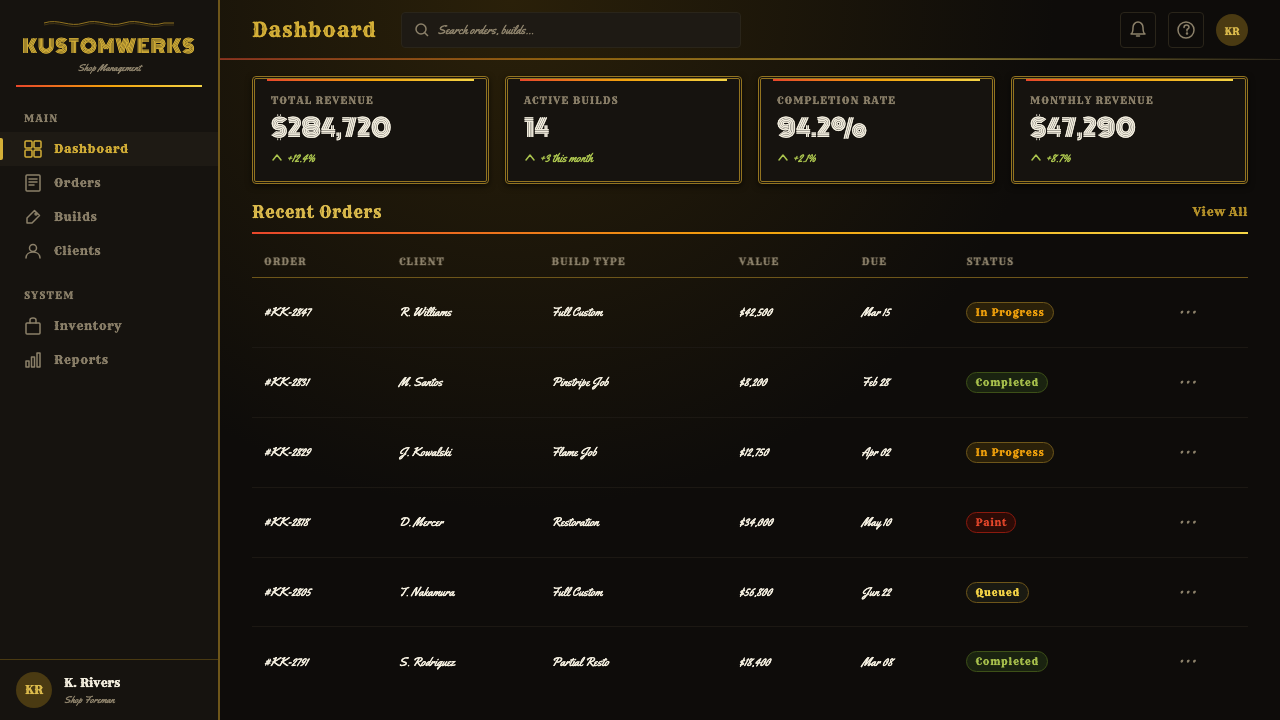The height and width of the screenshot is (720, 1280).
Task: Select the Dashboard grid icon in the sidebar
Action: [33, 149]
